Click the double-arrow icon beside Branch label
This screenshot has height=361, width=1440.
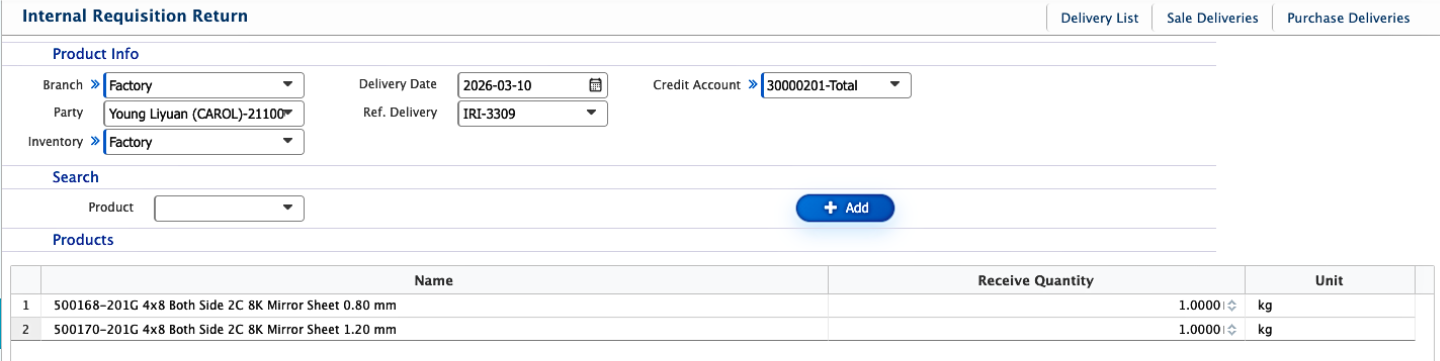96,85
